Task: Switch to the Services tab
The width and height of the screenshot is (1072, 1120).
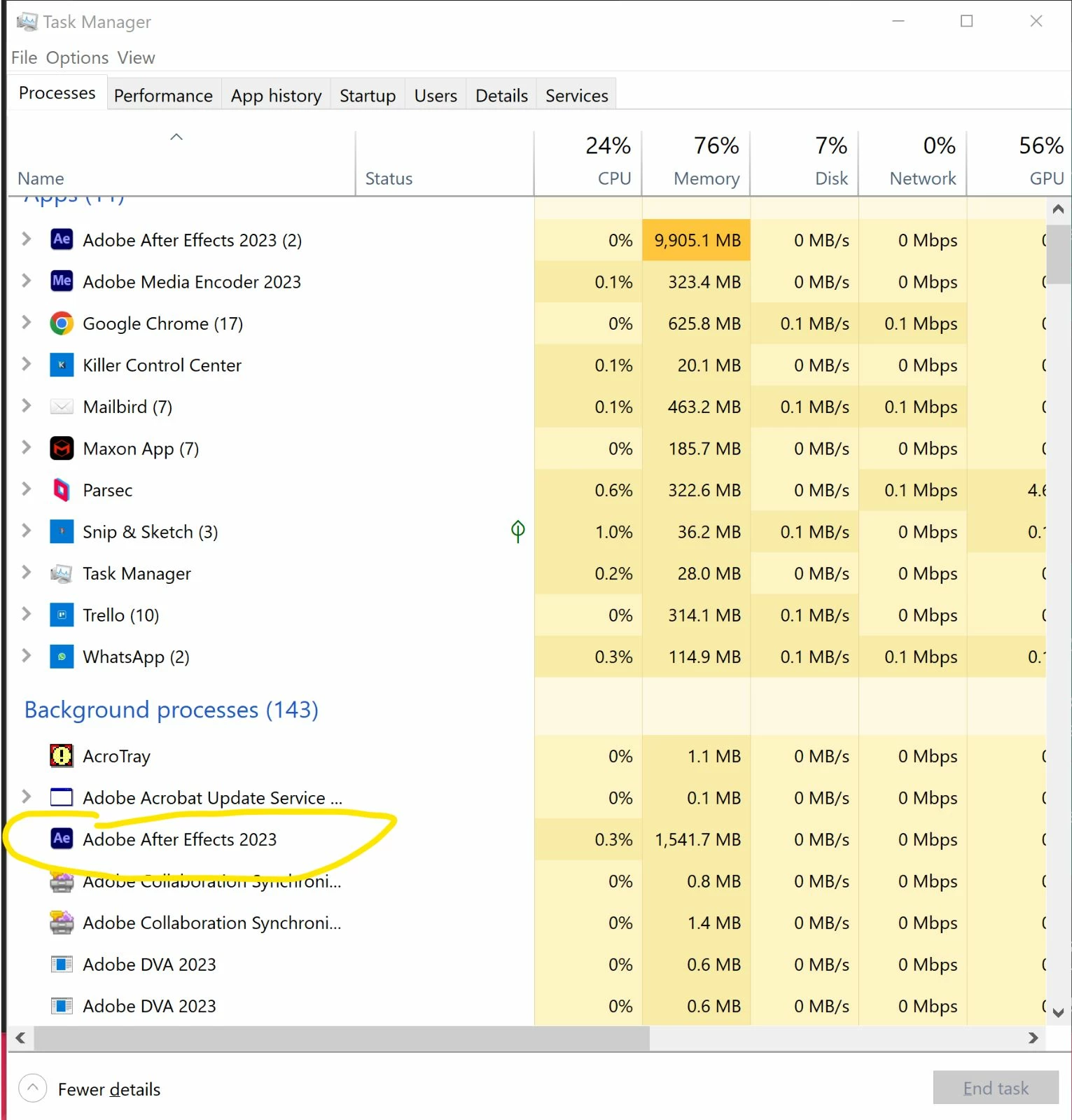Action: click(577, 95)
